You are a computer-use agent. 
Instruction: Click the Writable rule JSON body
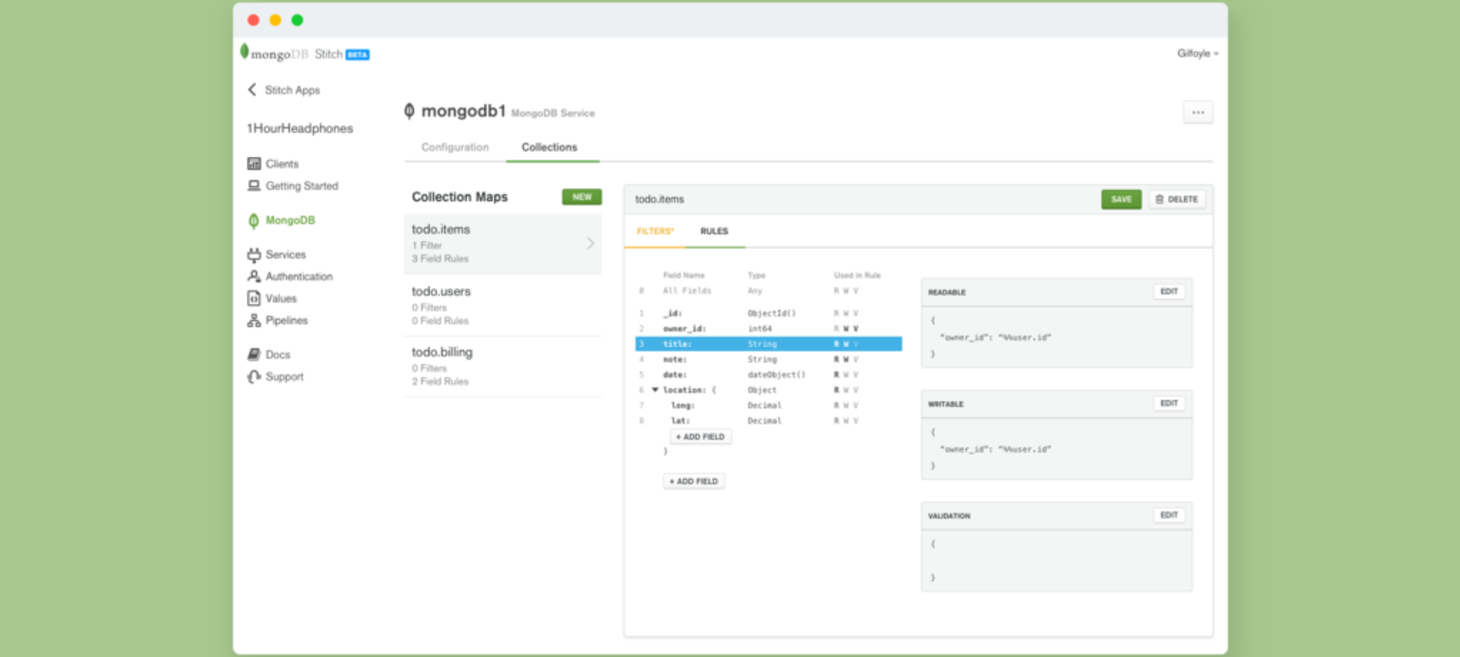1057,449
